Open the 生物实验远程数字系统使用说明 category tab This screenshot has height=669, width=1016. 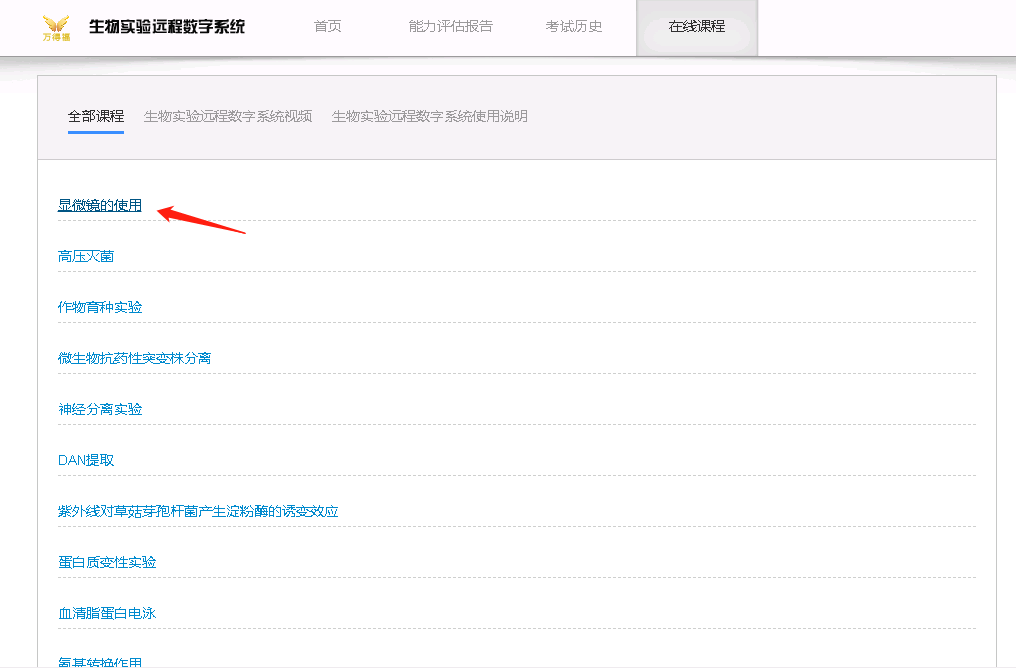pos(429,116)
